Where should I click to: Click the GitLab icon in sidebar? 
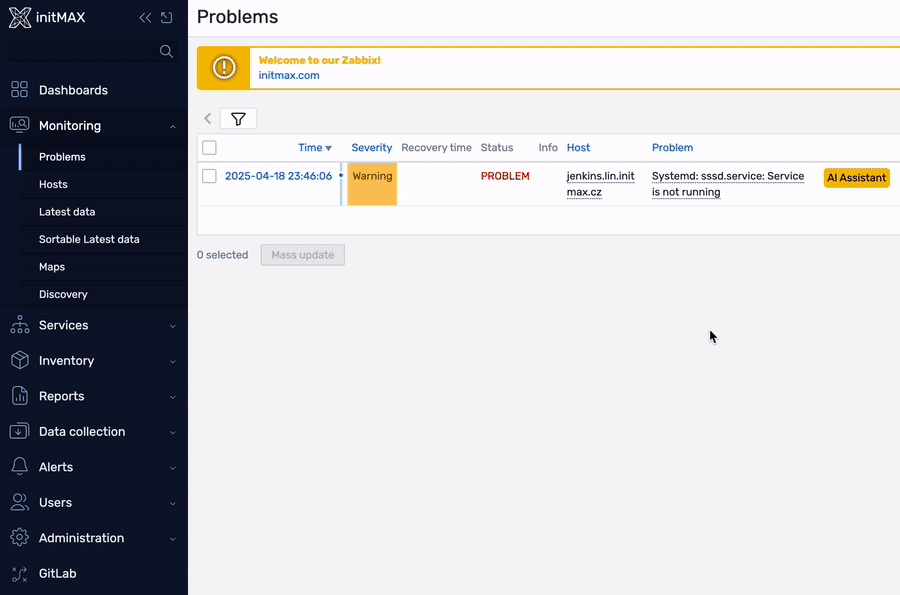19,574
